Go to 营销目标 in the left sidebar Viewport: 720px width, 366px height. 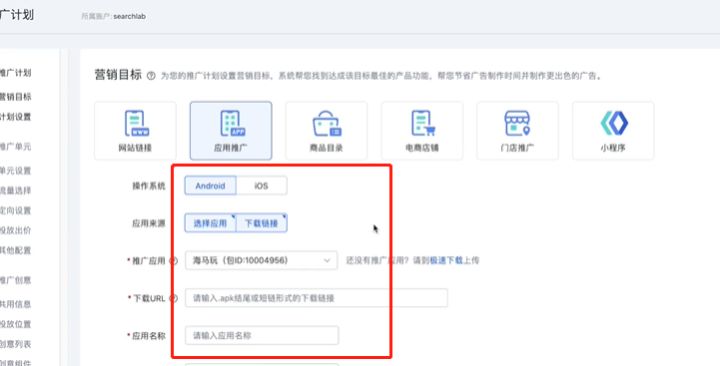15,96
